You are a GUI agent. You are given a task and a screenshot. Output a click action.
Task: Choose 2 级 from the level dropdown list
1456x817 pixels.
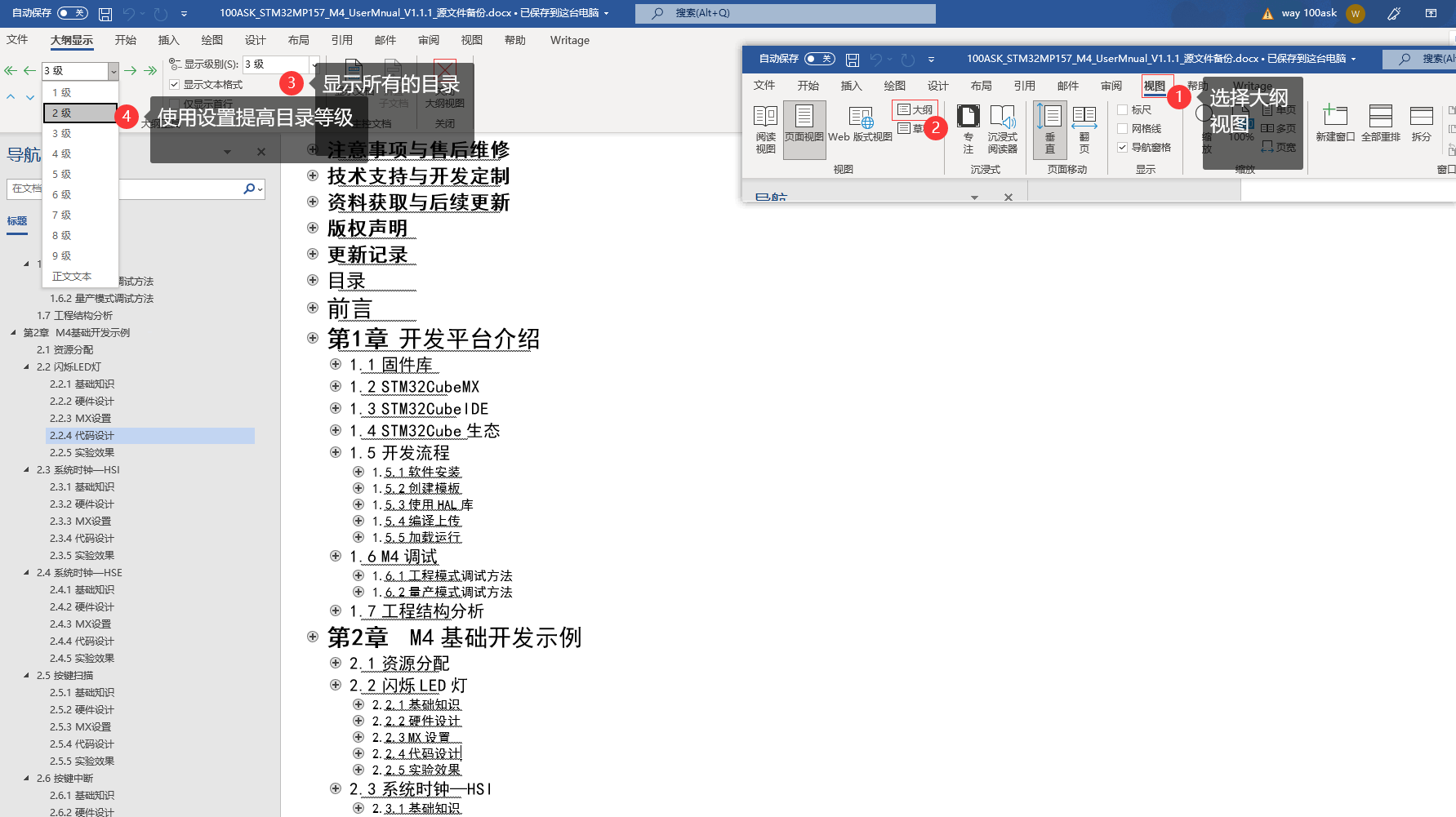81,113
